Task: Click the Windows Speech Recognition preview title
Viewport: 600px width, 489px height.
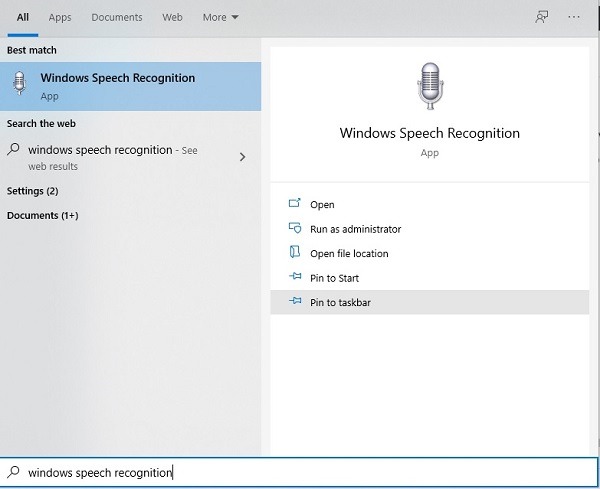Action: tap(430, 133)
